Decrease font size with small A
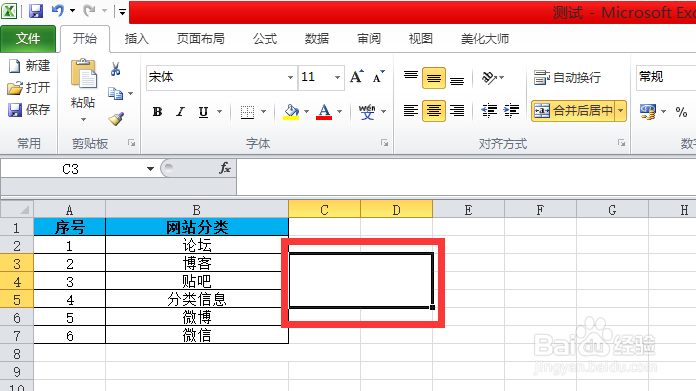 pyautogui.click(x=378, y=77)
